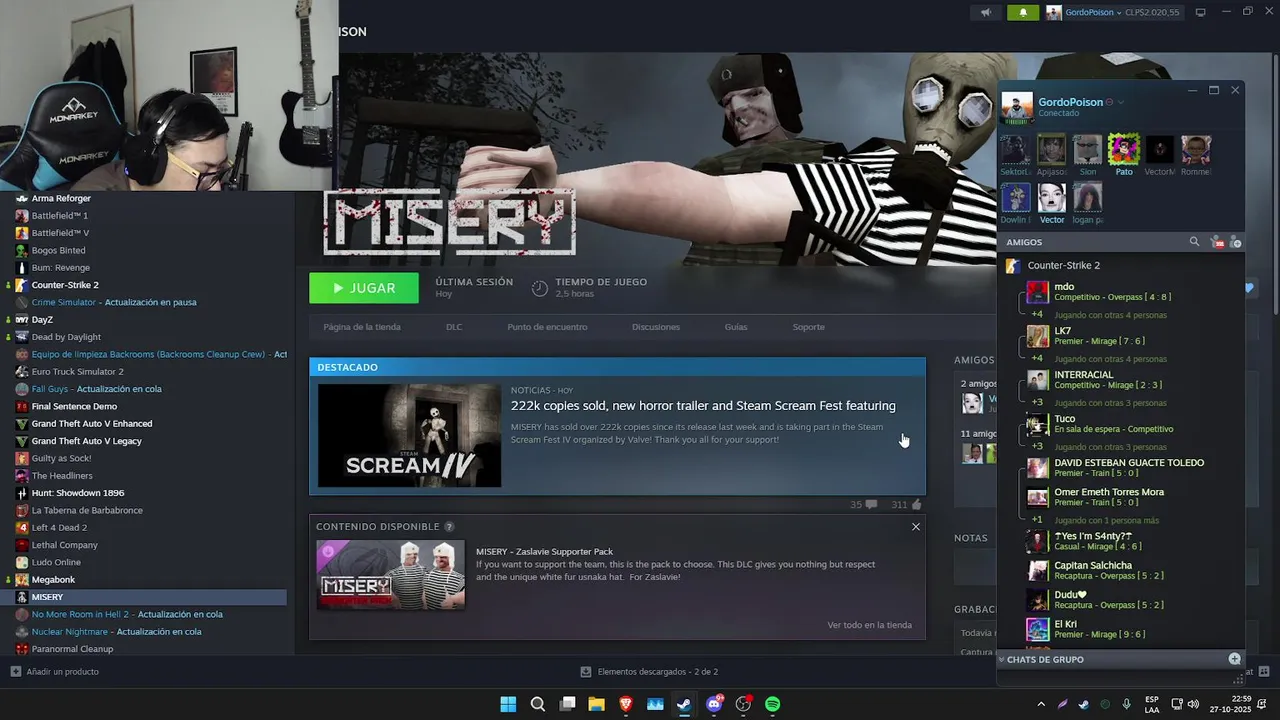The image size is (1280, 720).
Task: Create new group chat plus icon
Action: 1234,659
